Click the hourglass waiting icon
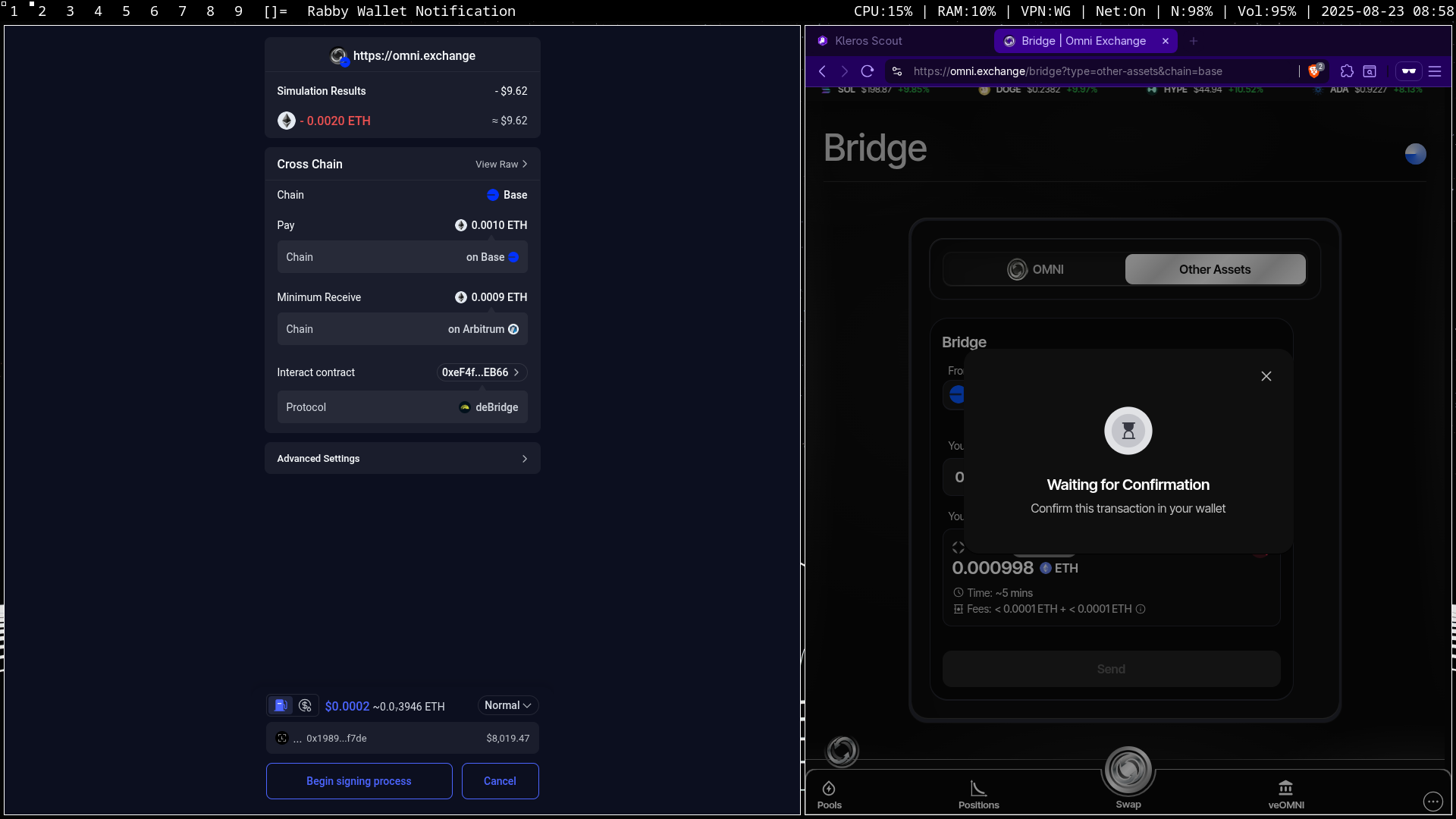The width and height of the screenshot is (1456, 819). pyautogui.click(x=1128, y=431)
